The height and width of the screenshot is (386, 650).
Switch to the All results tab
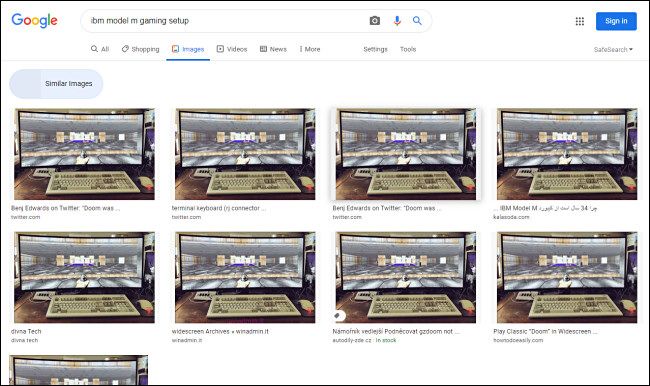tap(100, 49)
